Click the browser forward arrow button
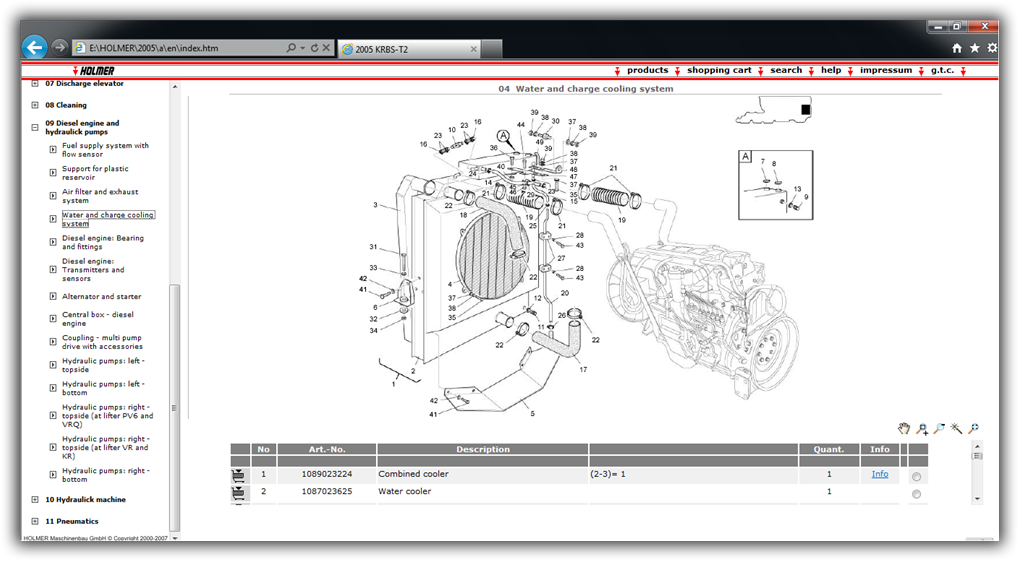Image resolution: width=1024 pixels, height=566 pixels. tap(59, 48)
